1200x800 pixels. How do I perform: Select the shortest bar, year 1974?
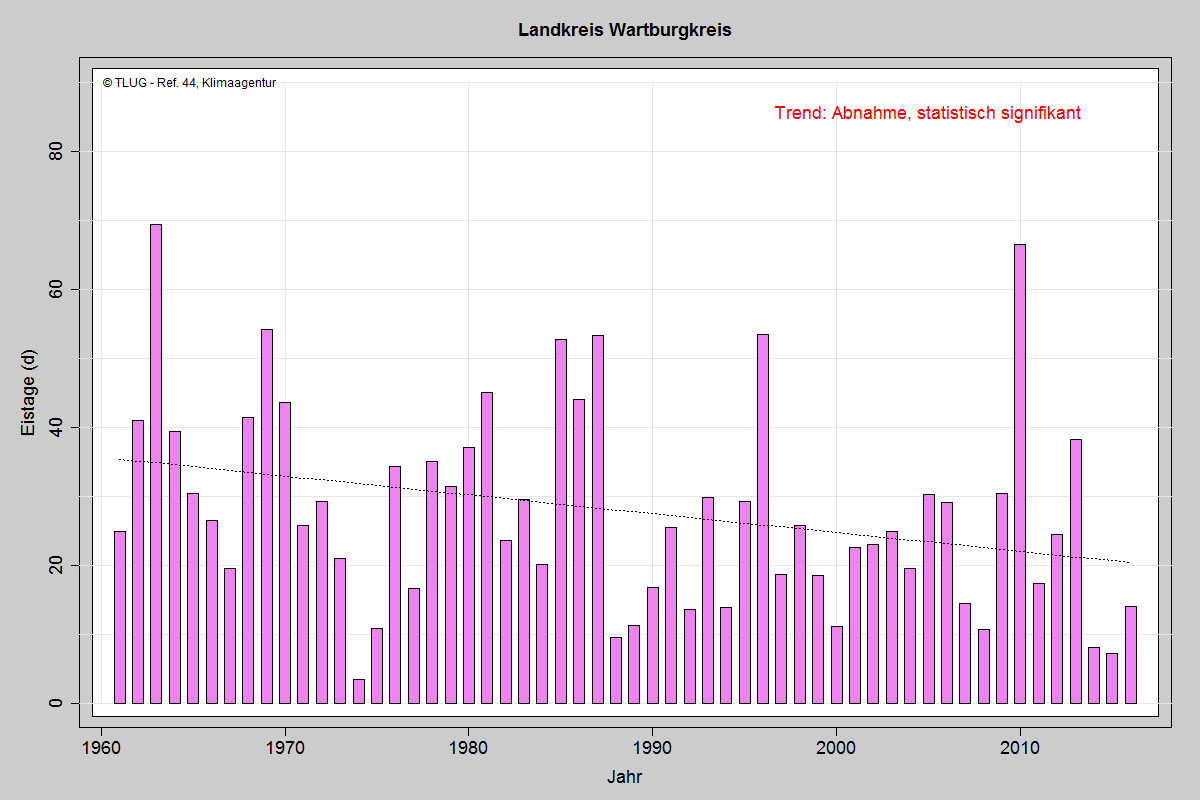[x=358, y=691]
